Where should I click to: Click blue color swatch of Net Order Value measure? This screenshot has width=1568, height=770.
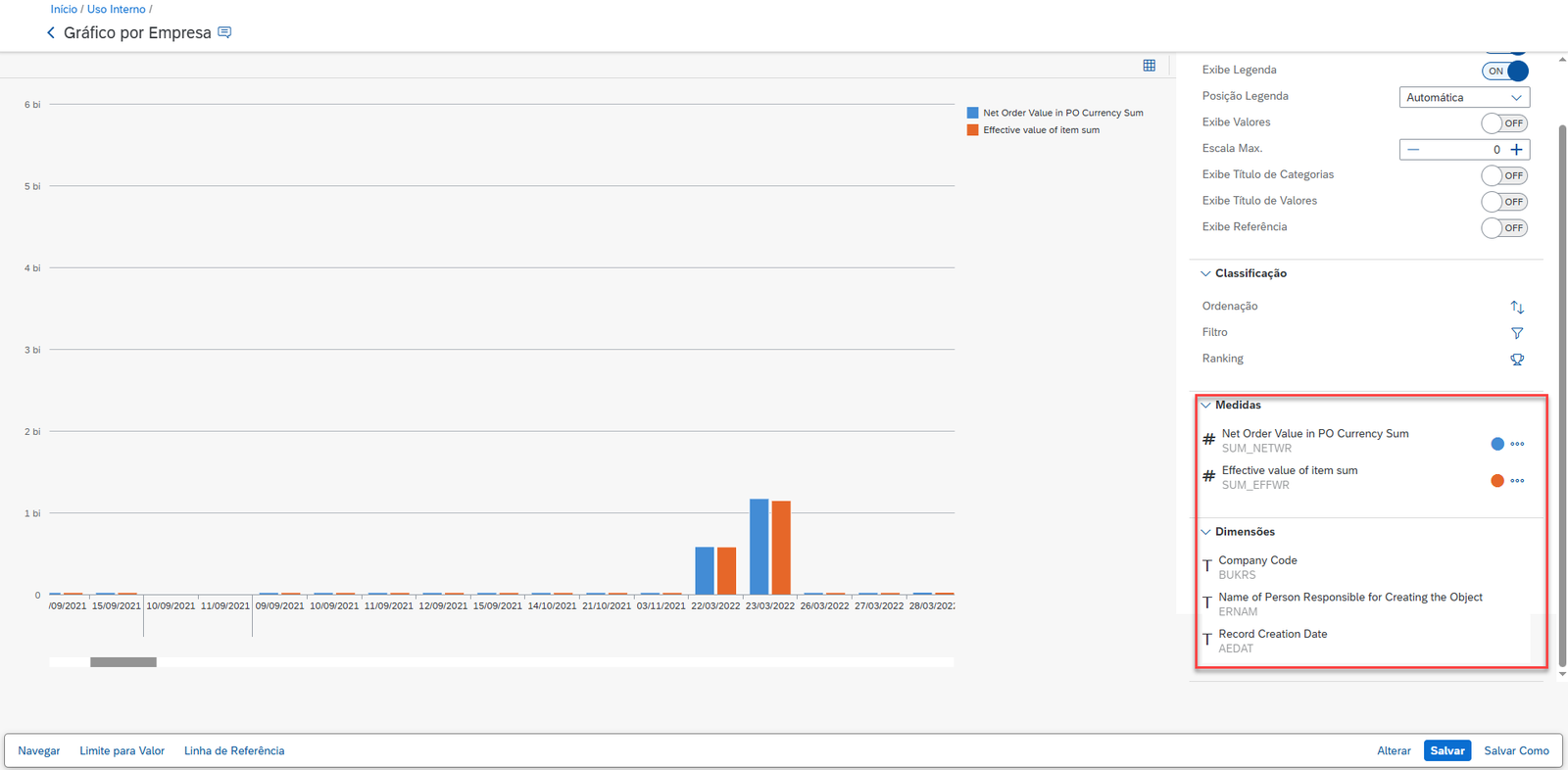coord(1497,444)
